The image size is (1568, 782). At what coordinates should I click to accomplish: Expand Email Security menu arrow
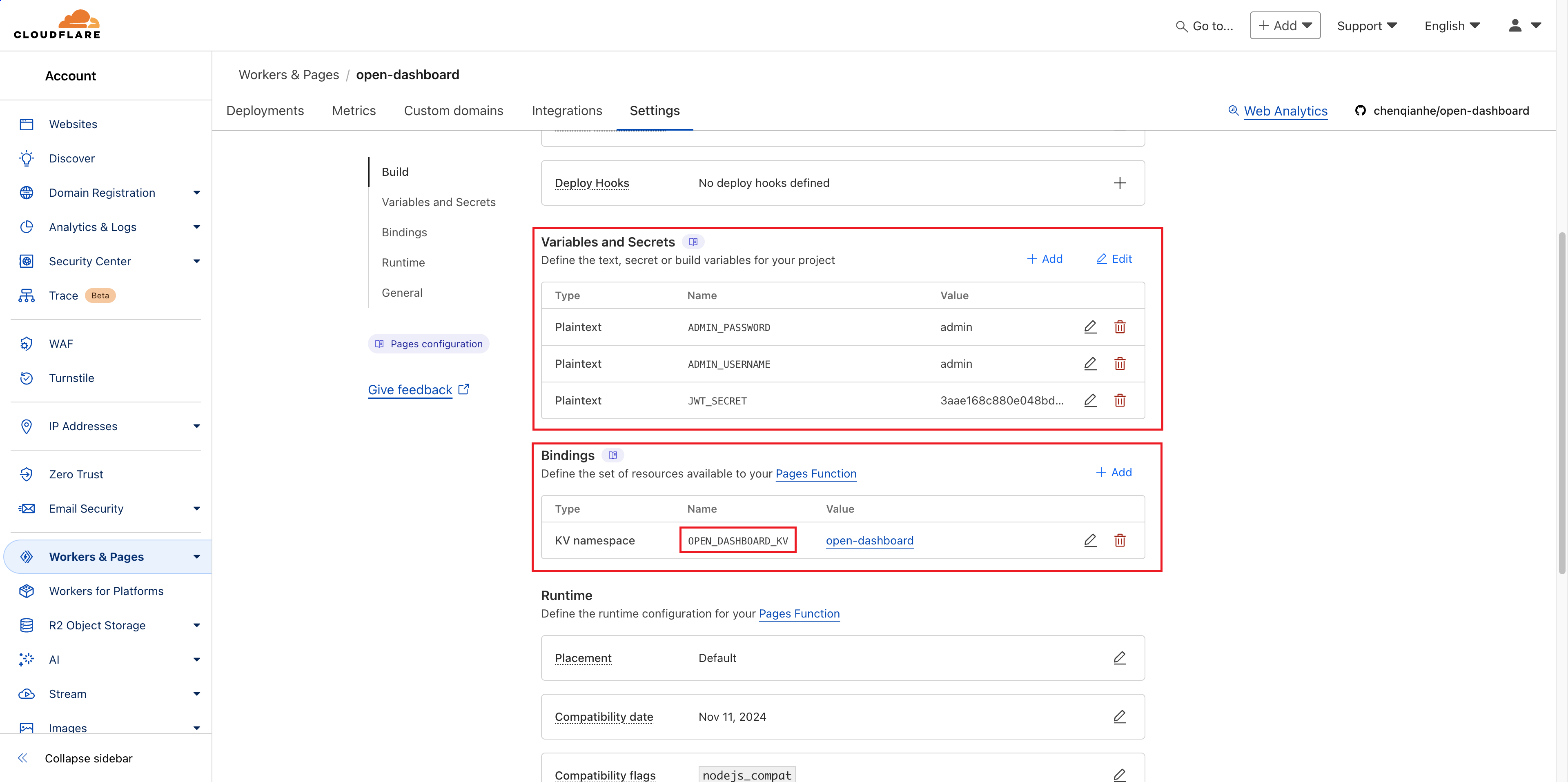(x=196, y=508)
